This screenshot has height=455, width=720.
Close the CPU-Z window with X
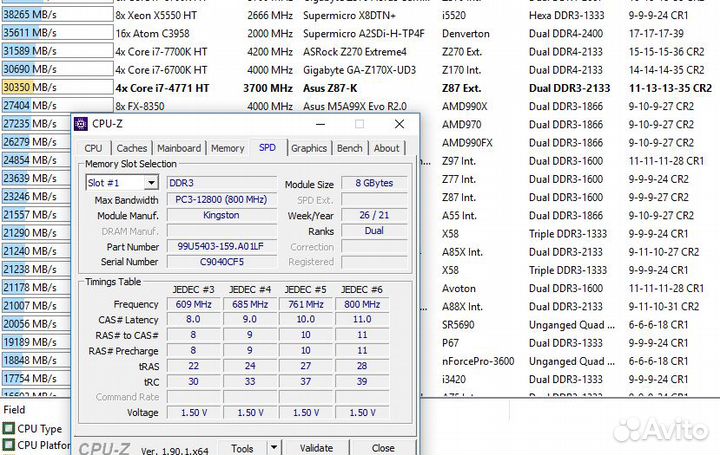pyautogui.click(x=399, y=124)
